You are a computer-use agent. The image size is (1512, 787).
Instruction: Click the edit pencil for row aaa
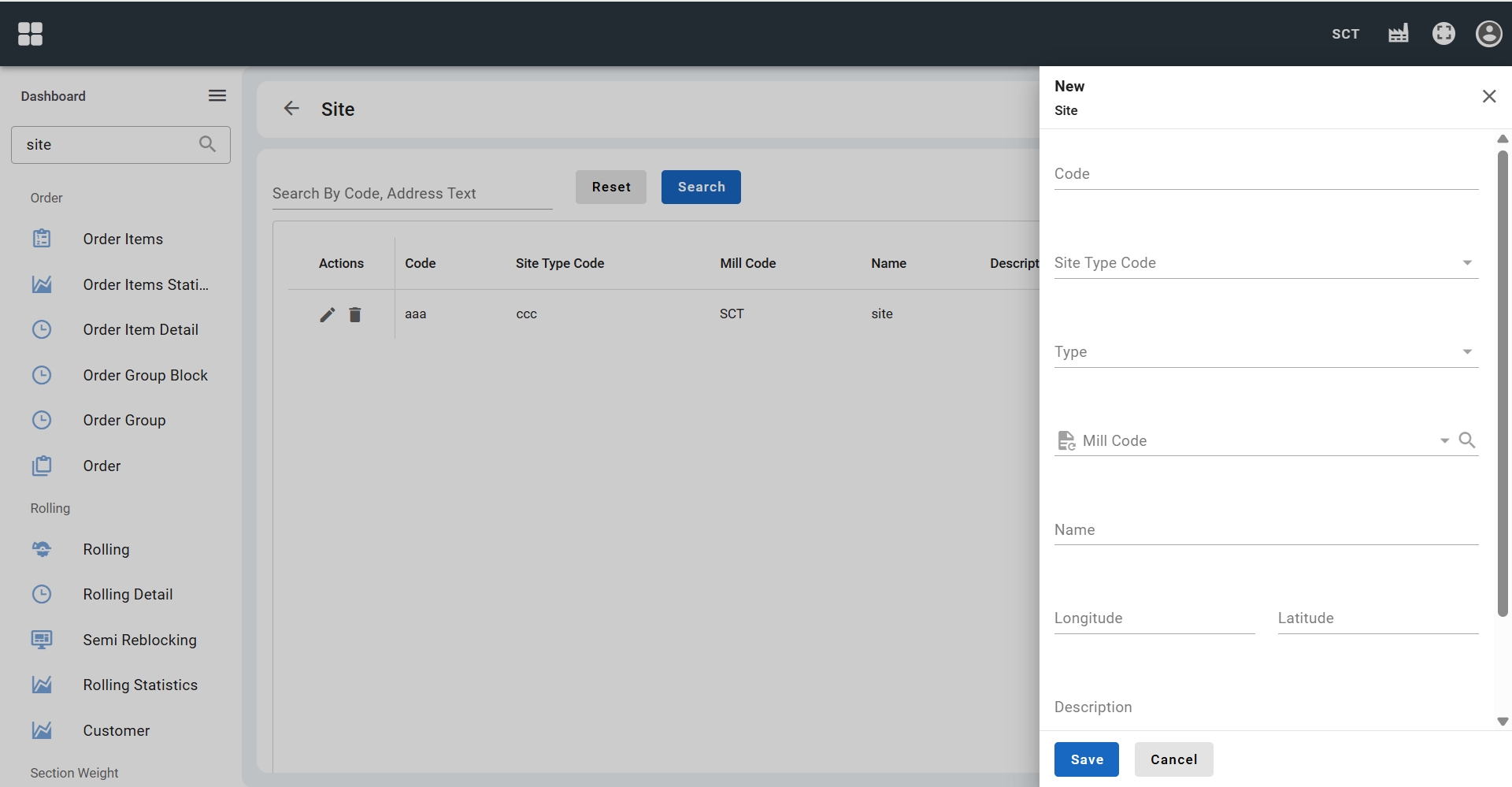tap(328, 314)
